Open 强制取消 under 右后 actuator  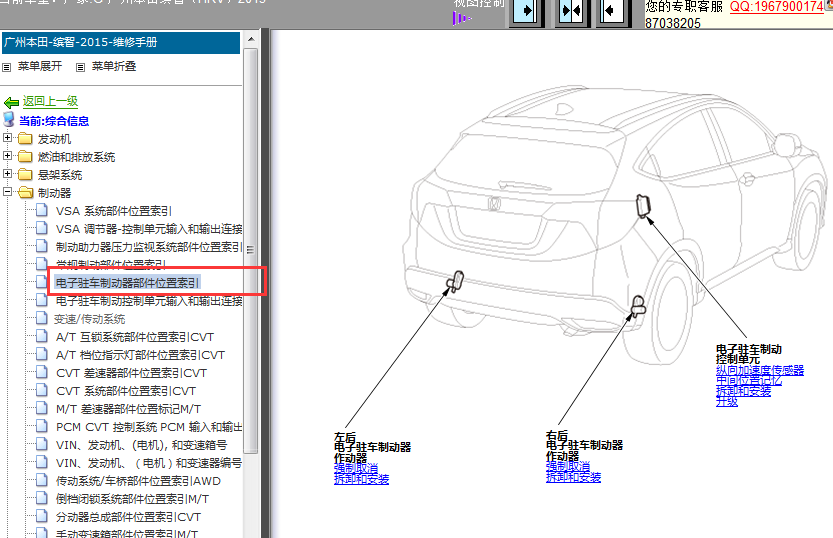click(x=568, y=467)
